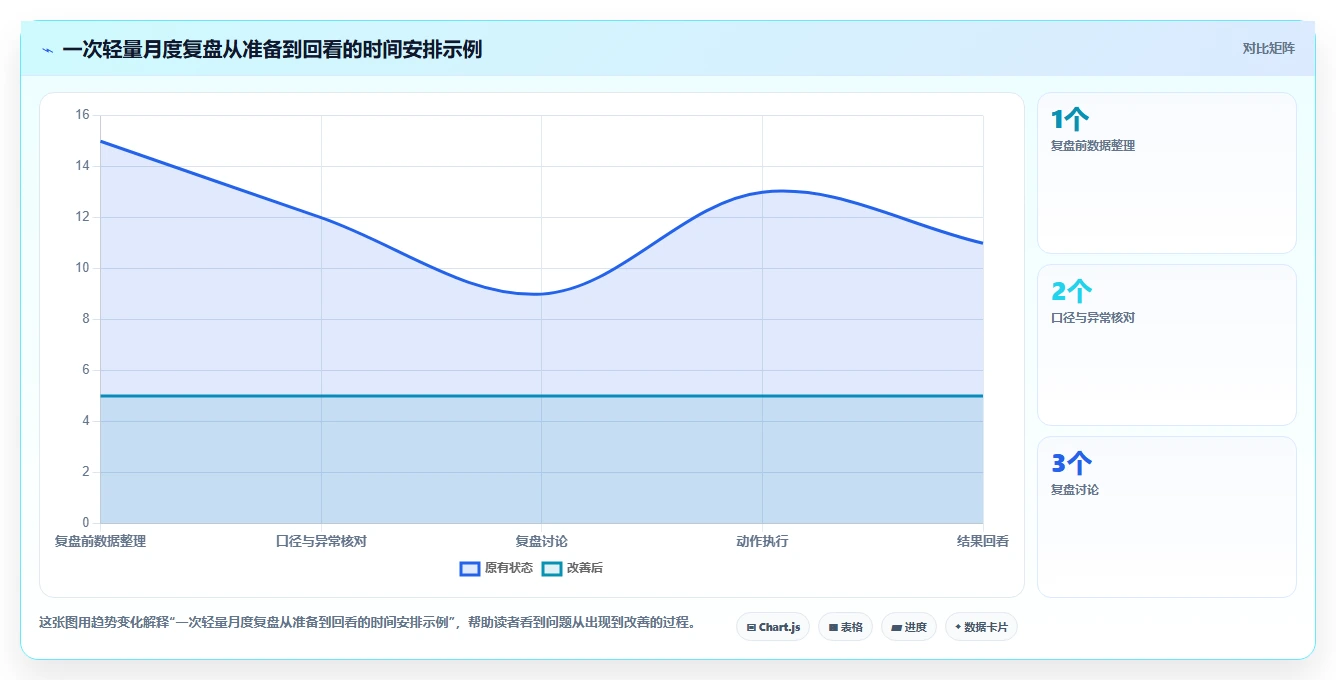The height and width of the screenshot is (680, 1336).
Task: Open the 2个 口径与异常核对 card
Action: point(1167,345)
